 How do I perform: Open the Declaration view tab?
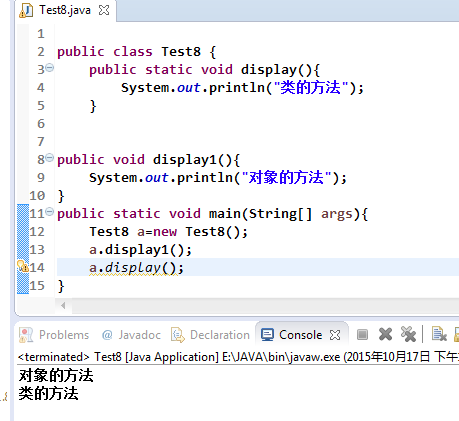210,335
